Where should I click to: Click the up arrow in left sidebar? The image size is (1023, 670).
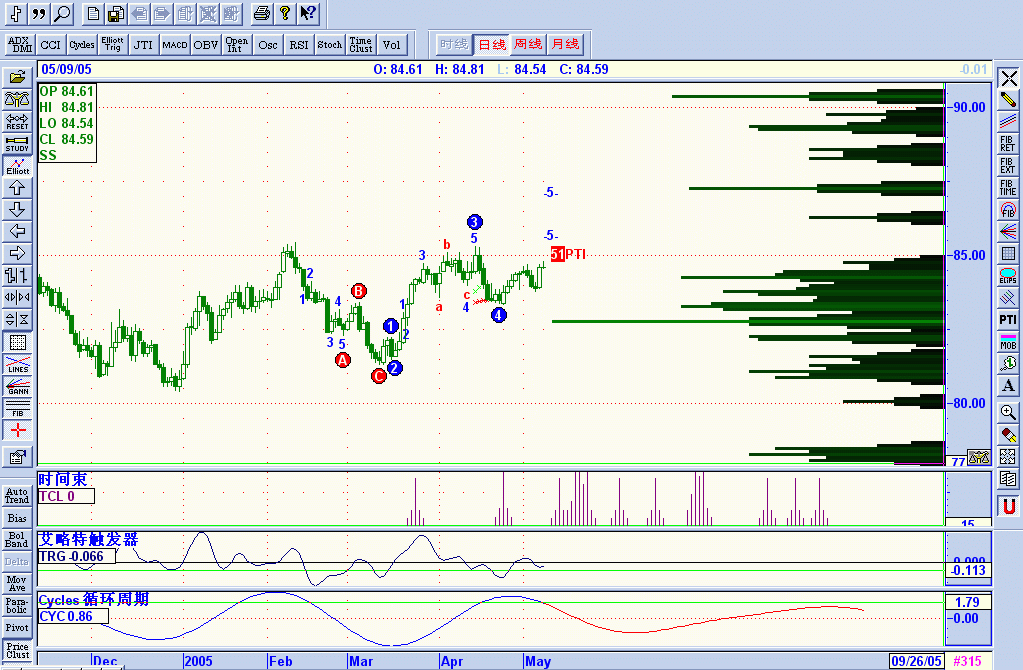click(x=17, y=188)
